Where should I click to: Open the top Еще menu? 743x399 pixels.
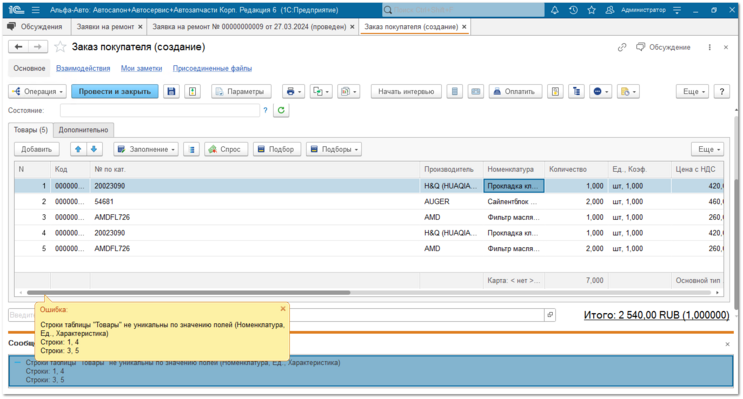click(x=692, y=91)
